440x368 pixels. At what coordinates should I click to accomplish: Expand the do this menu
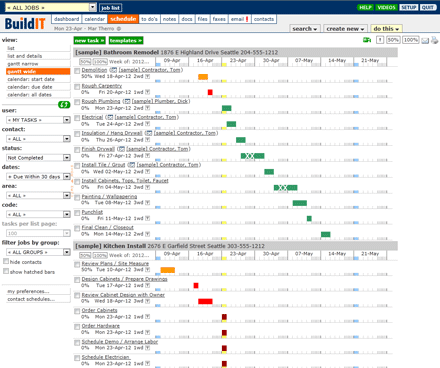[386, 29]
